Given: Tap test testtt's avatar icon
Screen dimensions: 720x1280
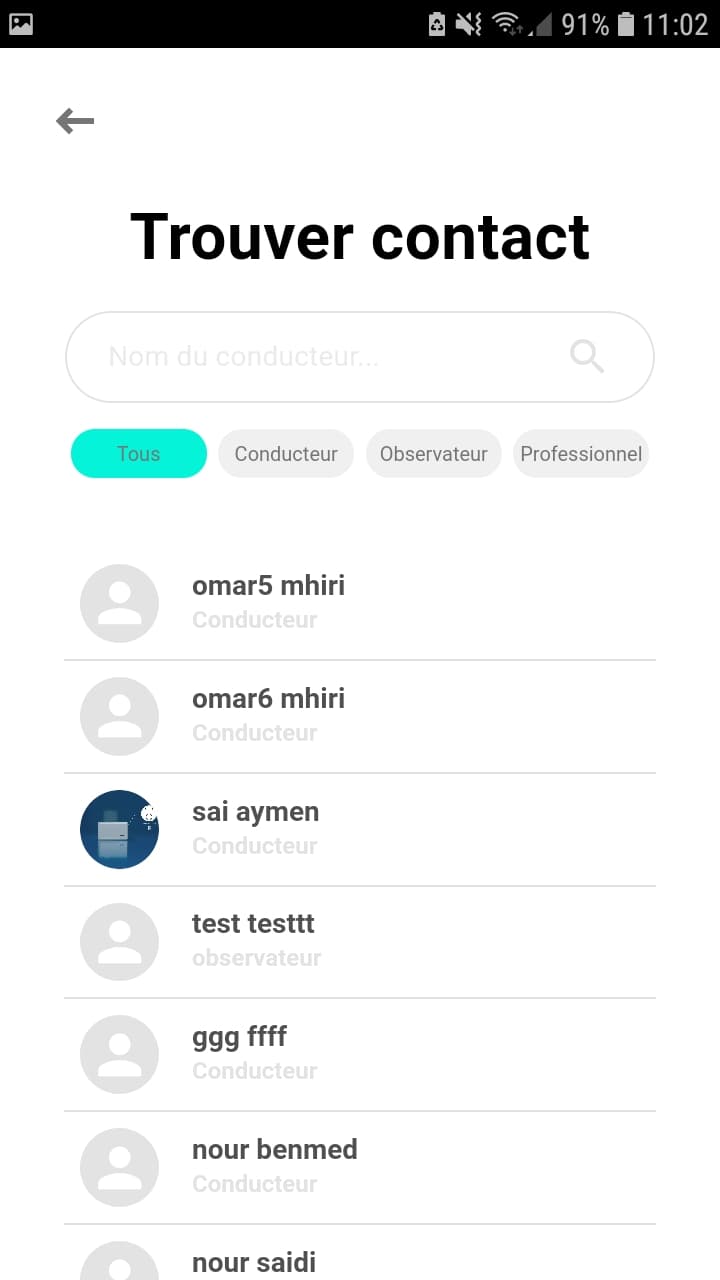Looking at the screenshot, I should click(x=119, y=942).
